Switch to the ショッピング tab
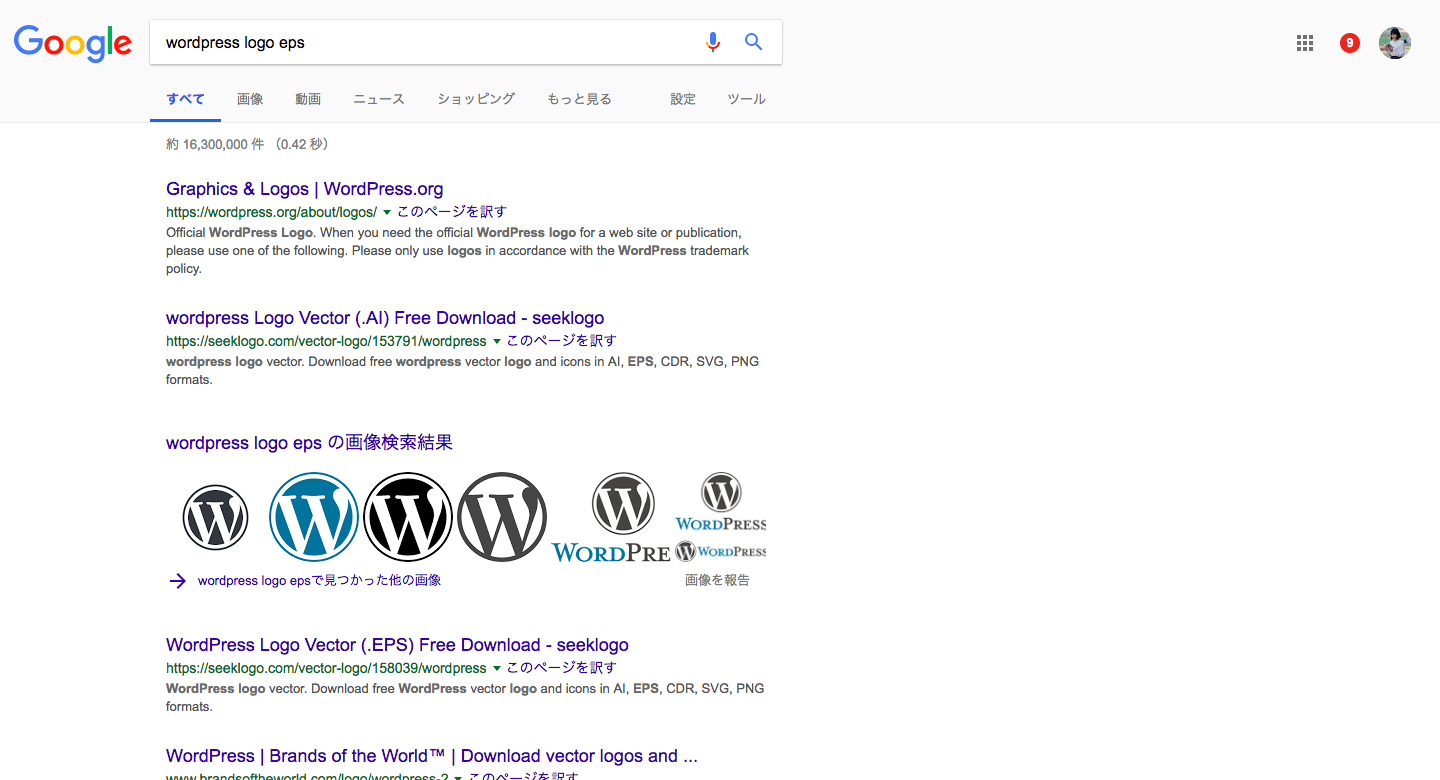 [x=476, y=99]
